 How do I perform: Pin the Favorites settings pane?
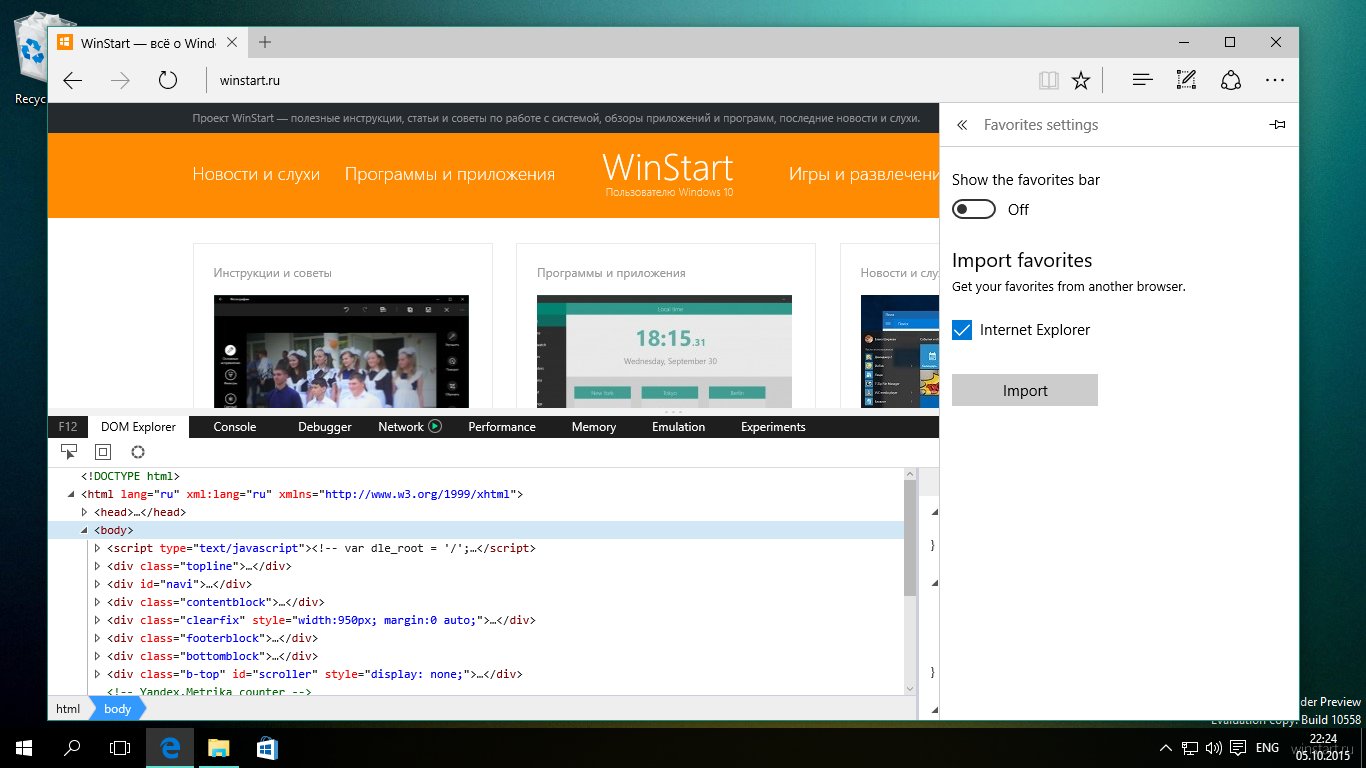point(1277,125)
